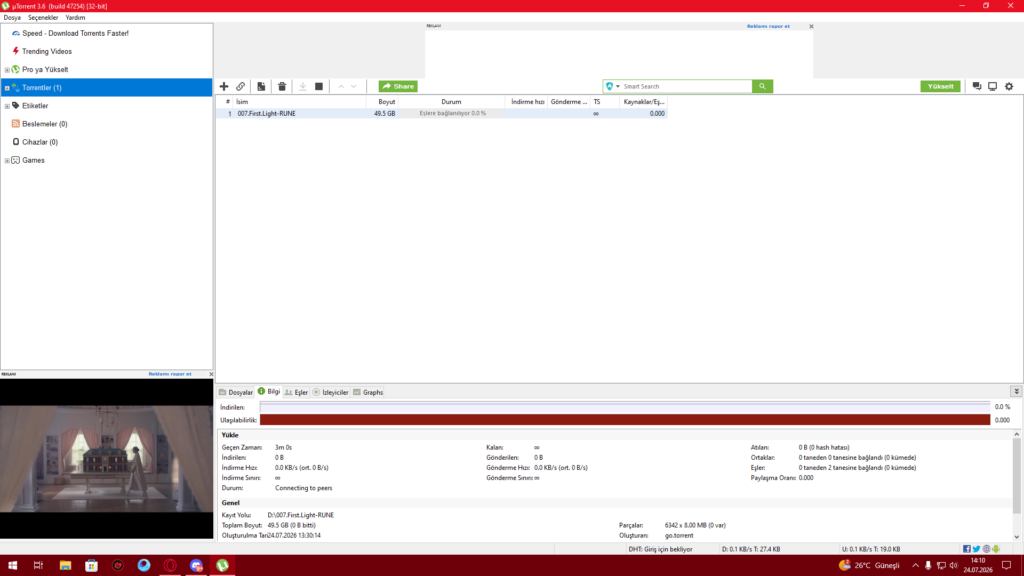Click the Create New Torrent file icon
This screenshot has width=1024, height=576.
pyautogui.click(x=261, y=86)
